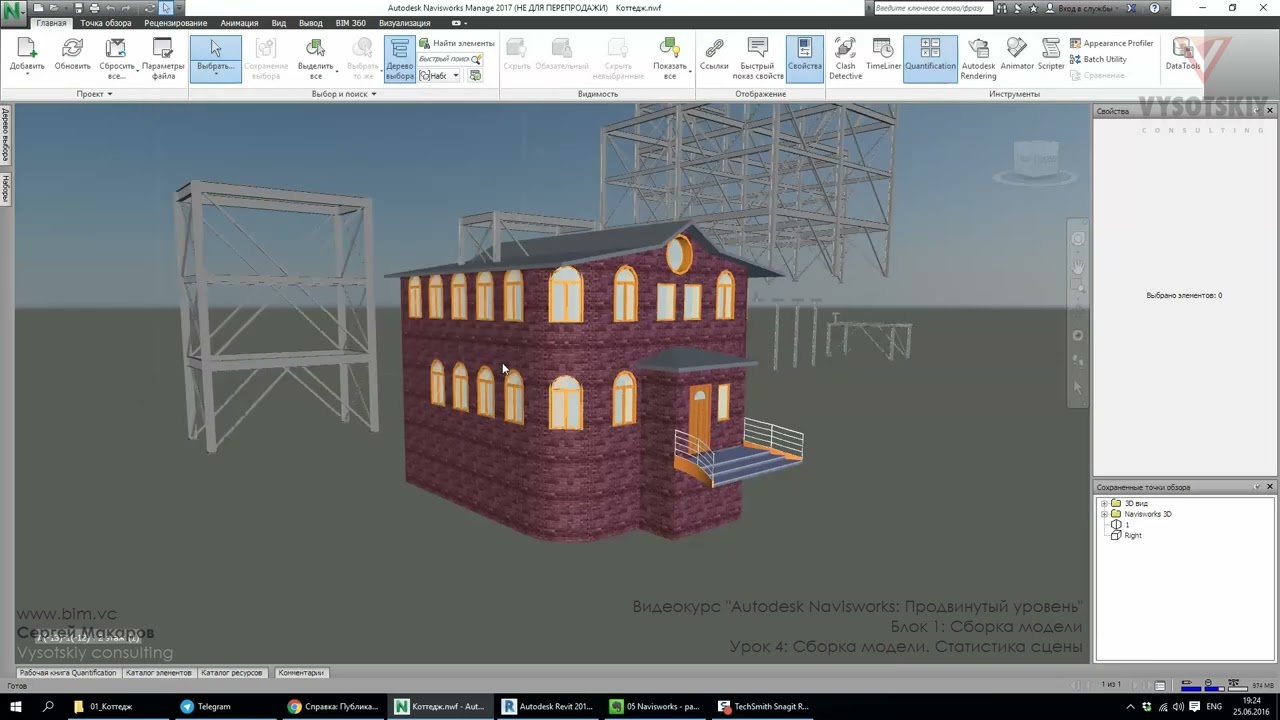Close the Свойства properties panel

(x=1270, y=111)
